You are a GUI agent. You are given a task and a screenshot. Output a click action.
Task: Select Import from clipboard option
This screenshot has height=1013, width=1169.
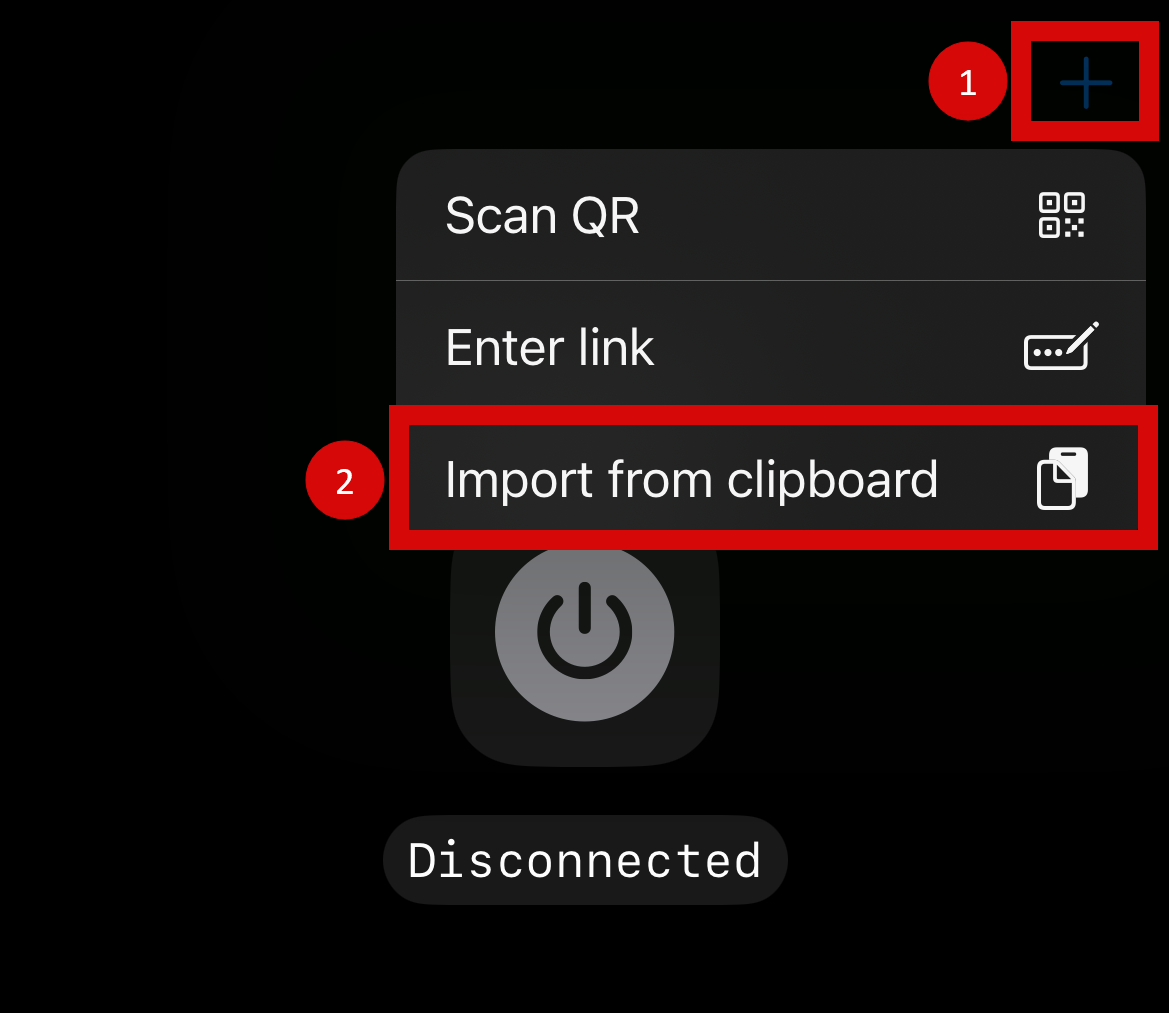773,478
